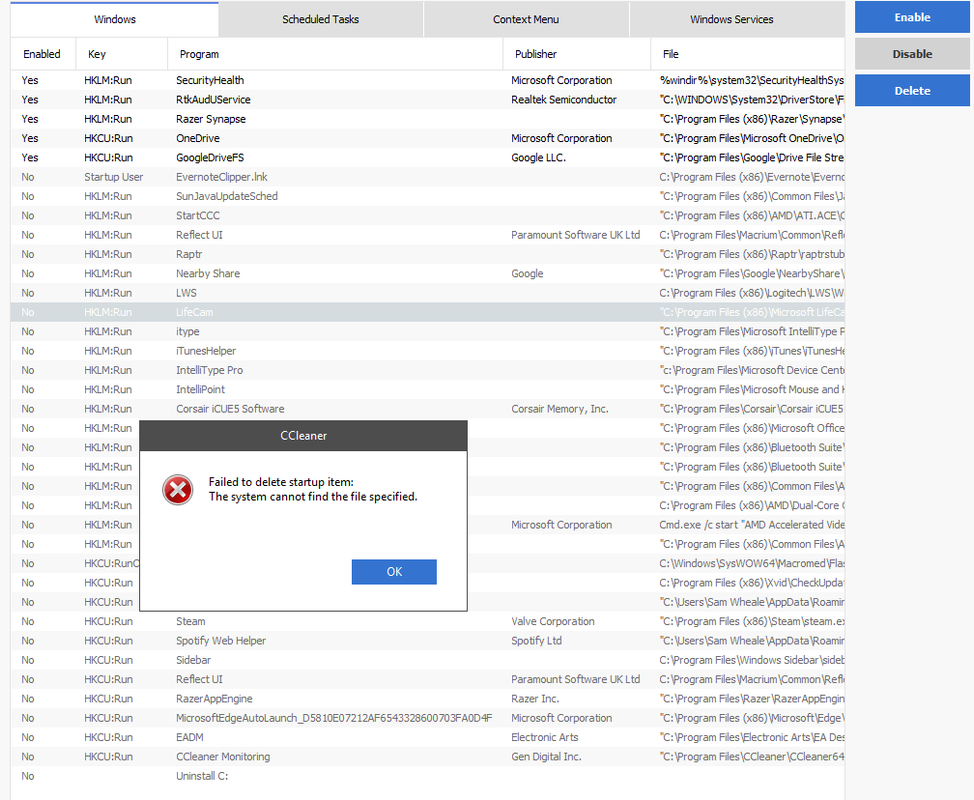974x800 pixels.
Task: Click the Enable button
Action: [x=912, y=17]
